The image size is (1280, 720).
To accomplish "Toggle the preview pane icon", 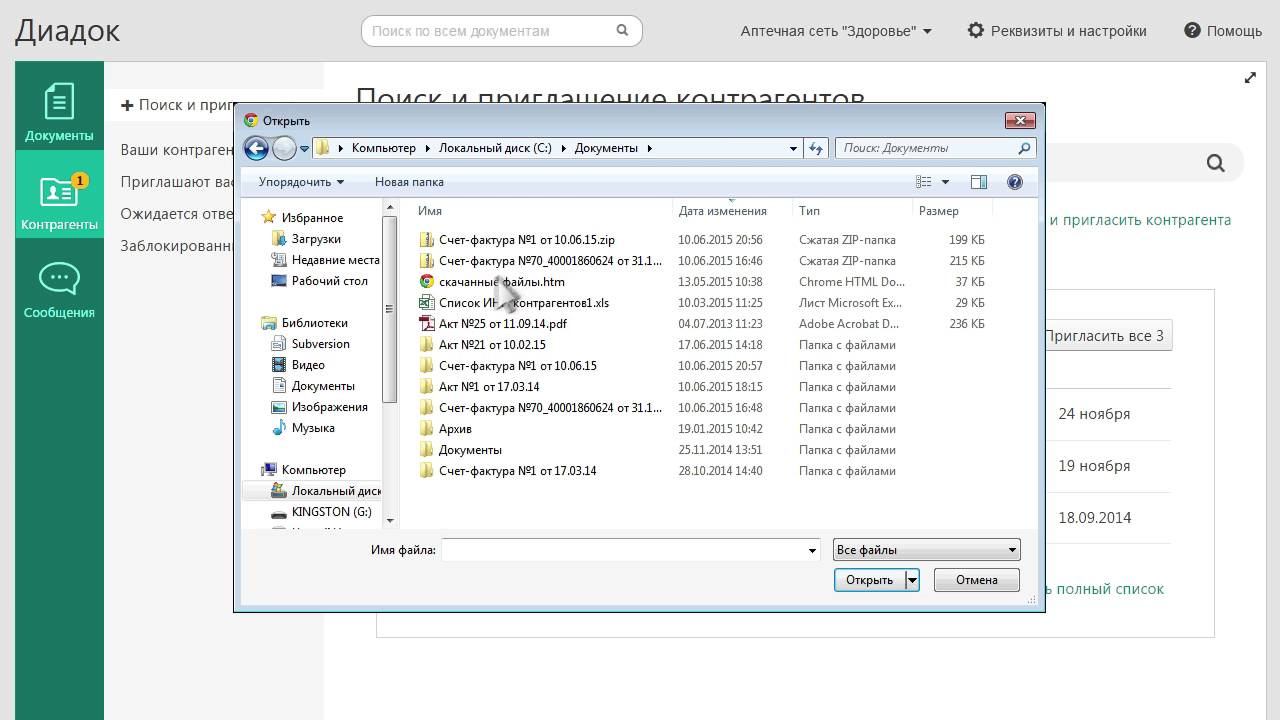I will (979, 182).
